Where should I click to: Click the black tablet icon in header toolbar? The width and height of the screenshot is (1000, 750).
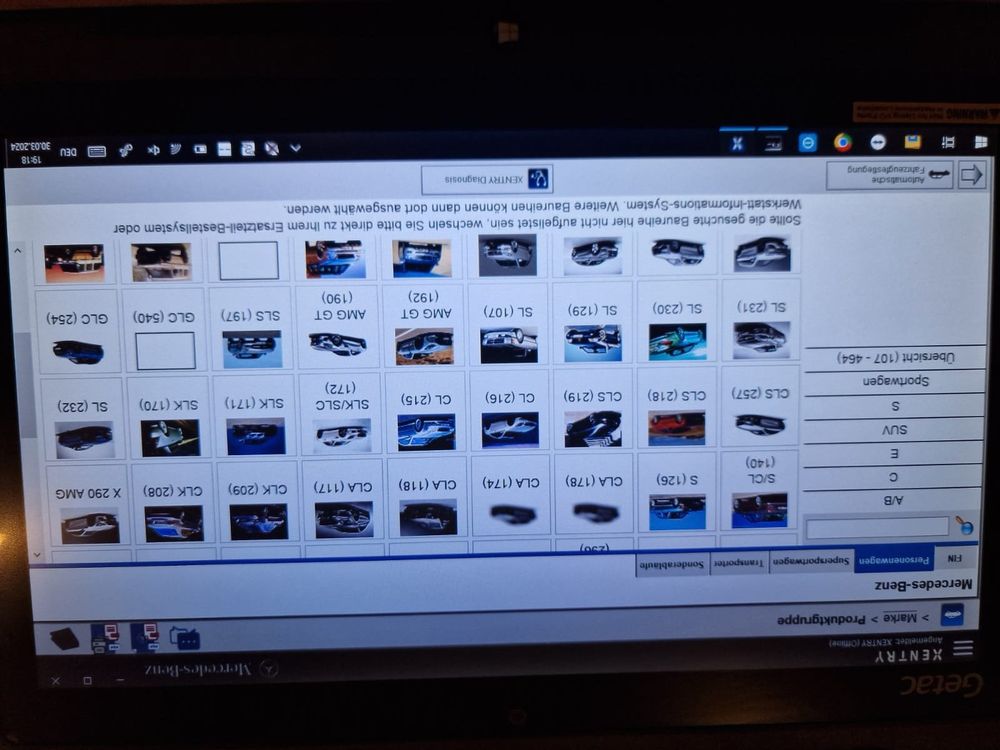[x=64, y=638]
